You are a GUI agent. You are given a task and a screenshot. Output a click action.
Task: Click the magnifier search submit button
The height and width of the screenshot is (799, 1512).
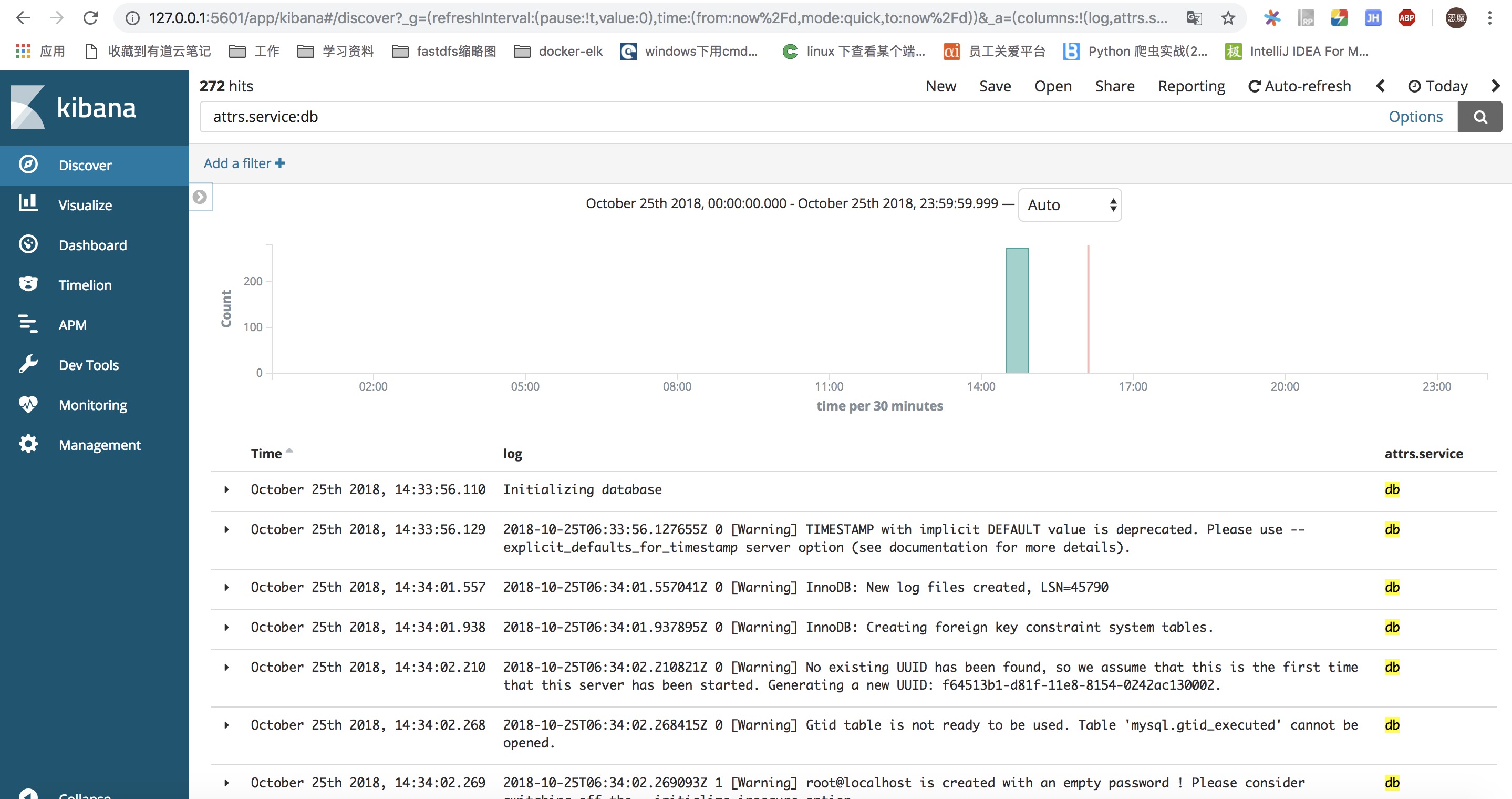click(x=1480, y=117)
